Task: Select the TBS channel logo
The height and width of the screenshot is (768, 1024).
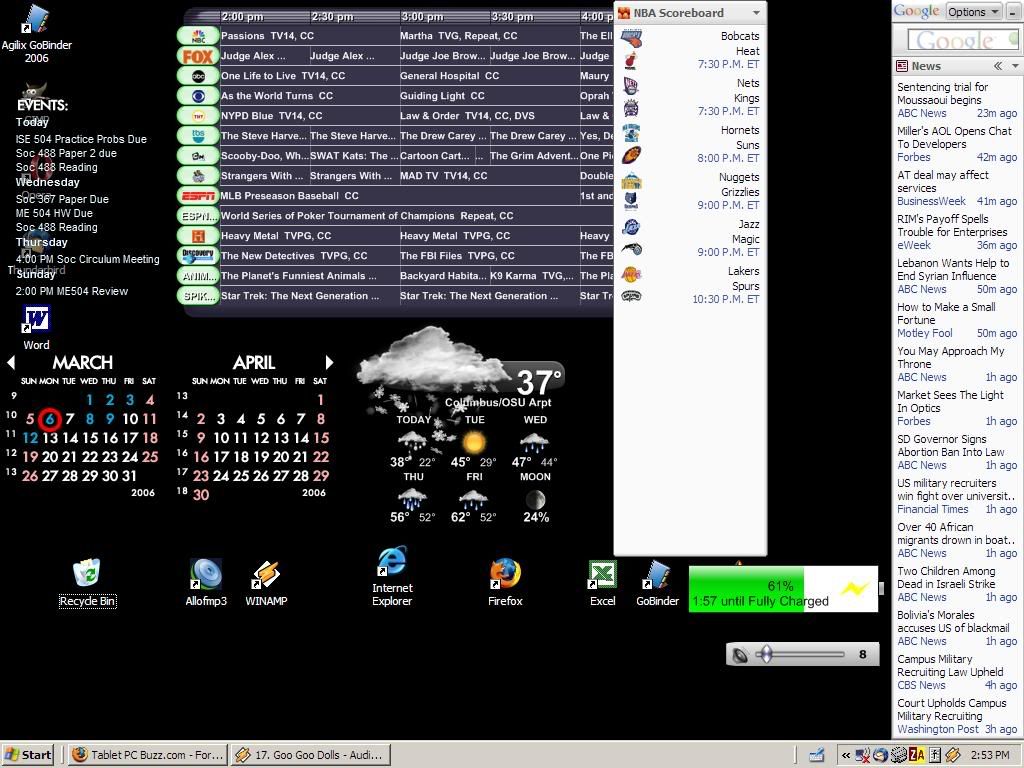Action: (198, 136)
